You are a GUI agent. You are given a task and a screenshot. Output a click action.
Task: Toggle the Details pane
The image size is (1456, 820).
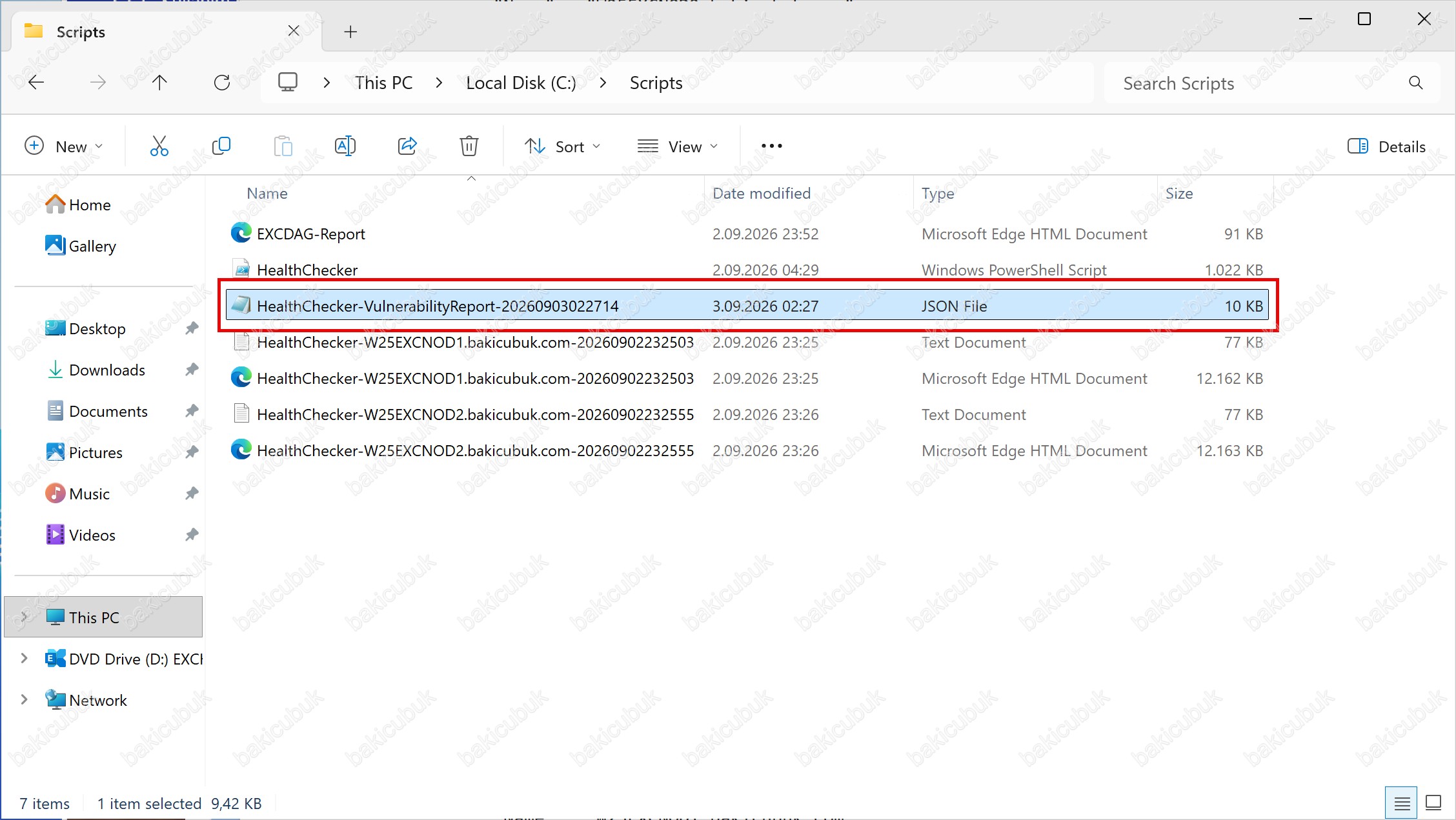click(x=1386, y=146)
